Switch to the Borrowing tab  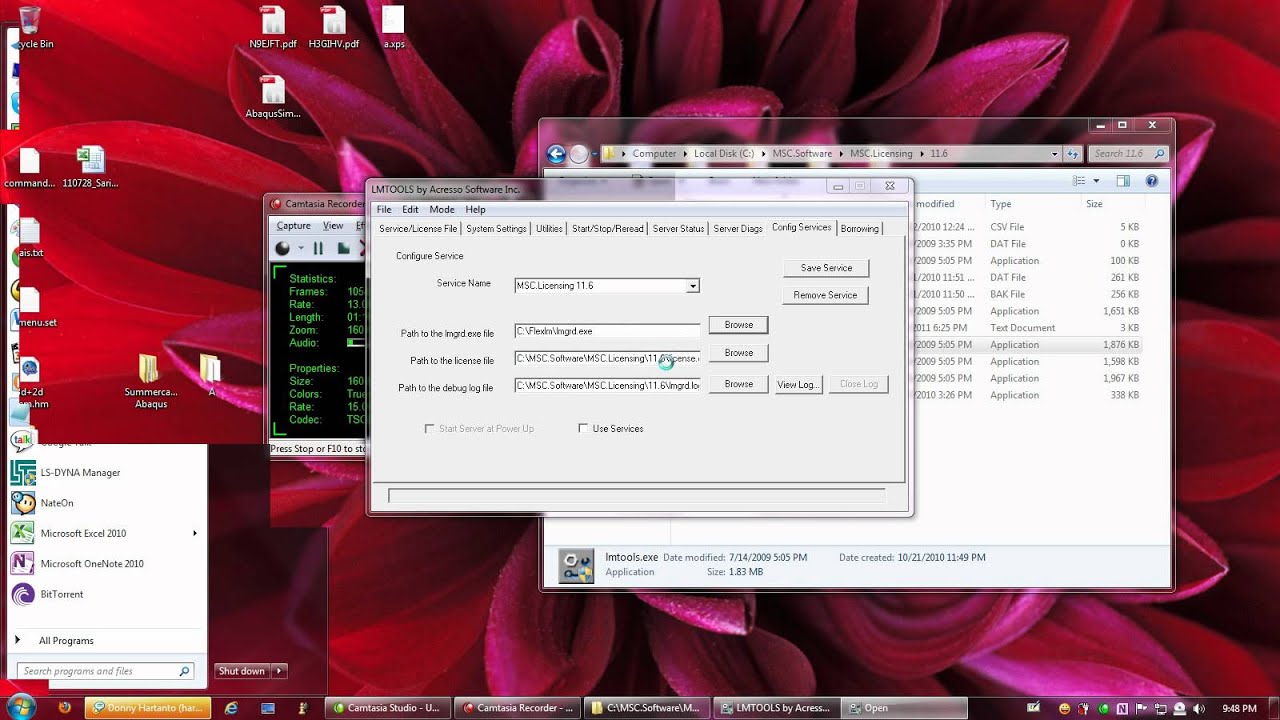pos(860,229)
